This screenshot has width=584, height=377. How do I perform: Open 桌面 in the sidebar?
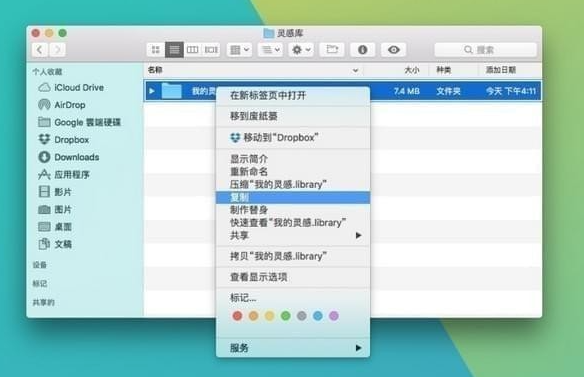tap(55, 227)
